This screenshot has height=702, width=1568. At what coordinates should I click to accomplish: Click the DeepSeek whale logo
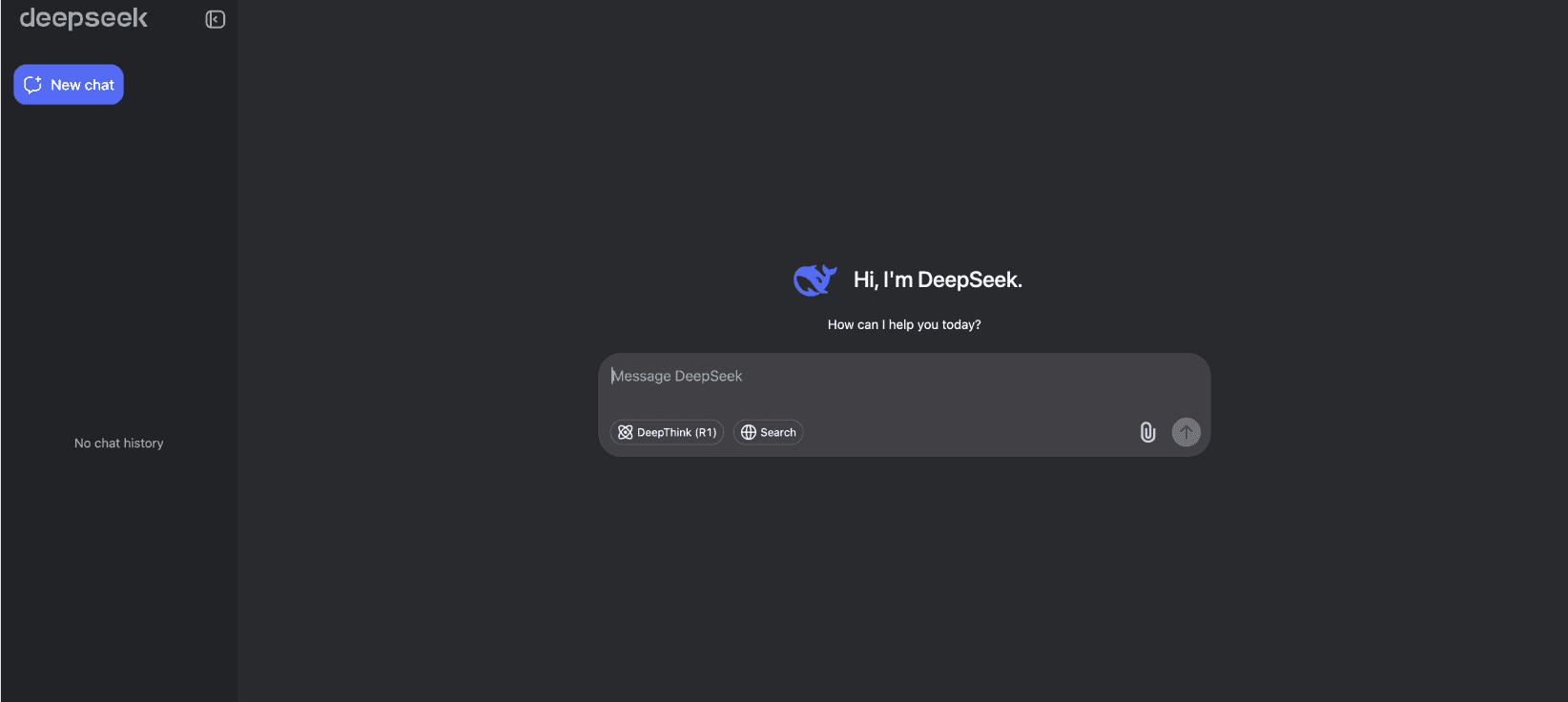click(815, 280)
